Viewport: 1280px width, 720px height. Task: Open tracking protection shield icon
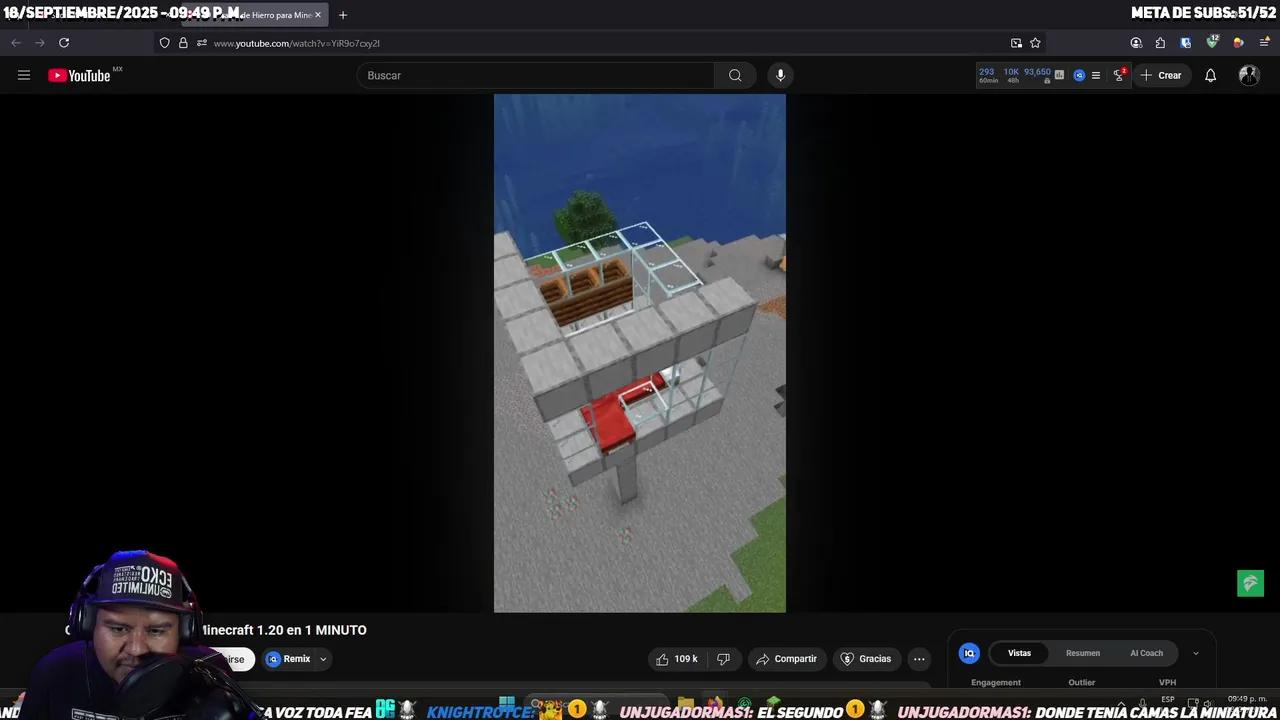tap(165, 43)
